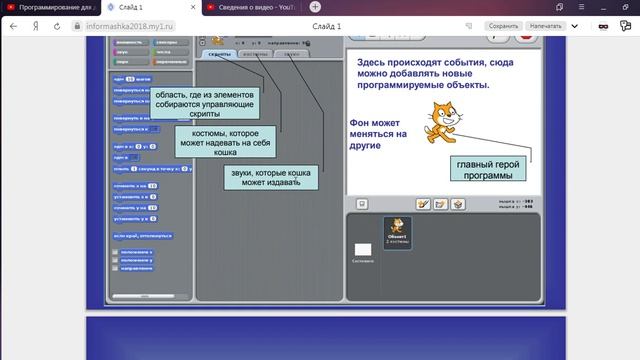Click the small icon left of Сохранить
The image size is (640, 360).
[469, 26]
